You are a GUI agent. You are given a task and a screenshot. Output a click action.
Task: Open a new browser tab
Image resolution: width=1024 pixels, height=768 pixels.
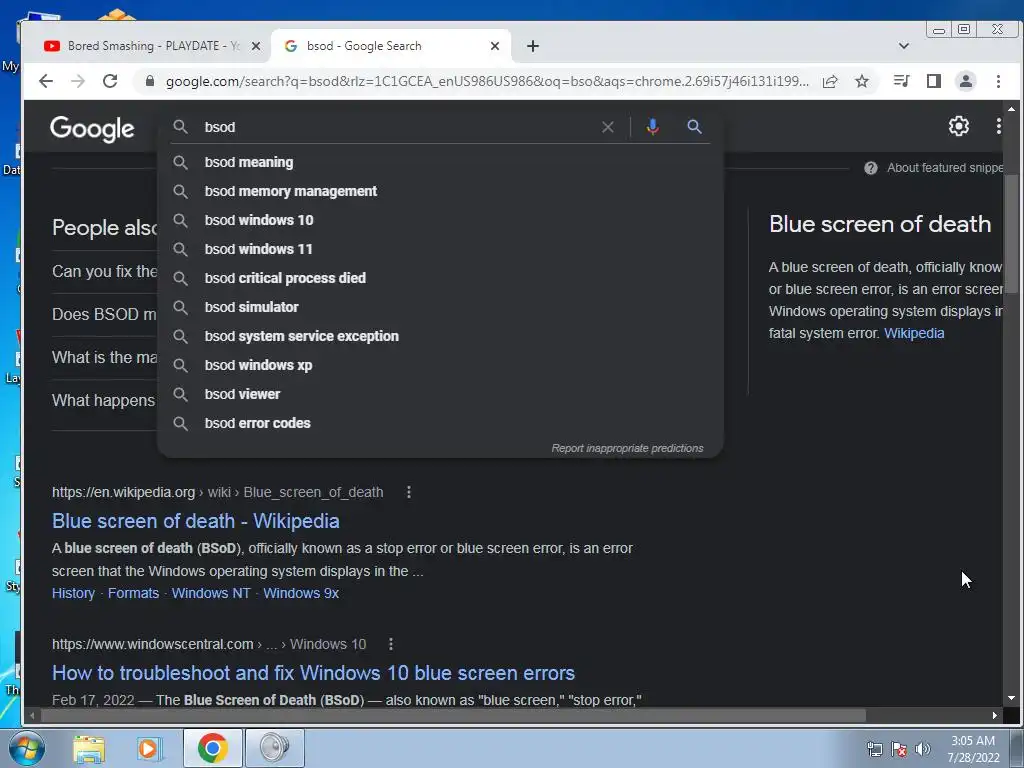[x=533, y=46]
